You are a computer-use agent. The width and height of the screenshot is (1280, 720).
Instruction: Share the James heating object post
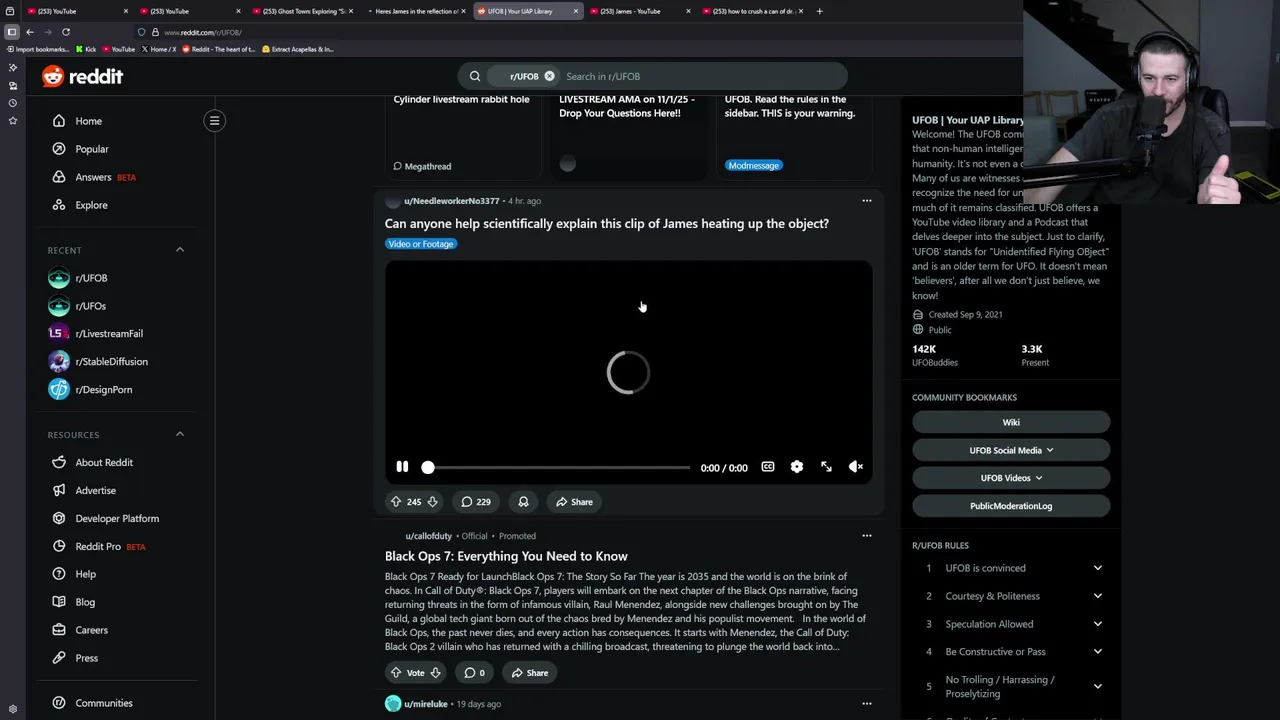tap(574, 502)
